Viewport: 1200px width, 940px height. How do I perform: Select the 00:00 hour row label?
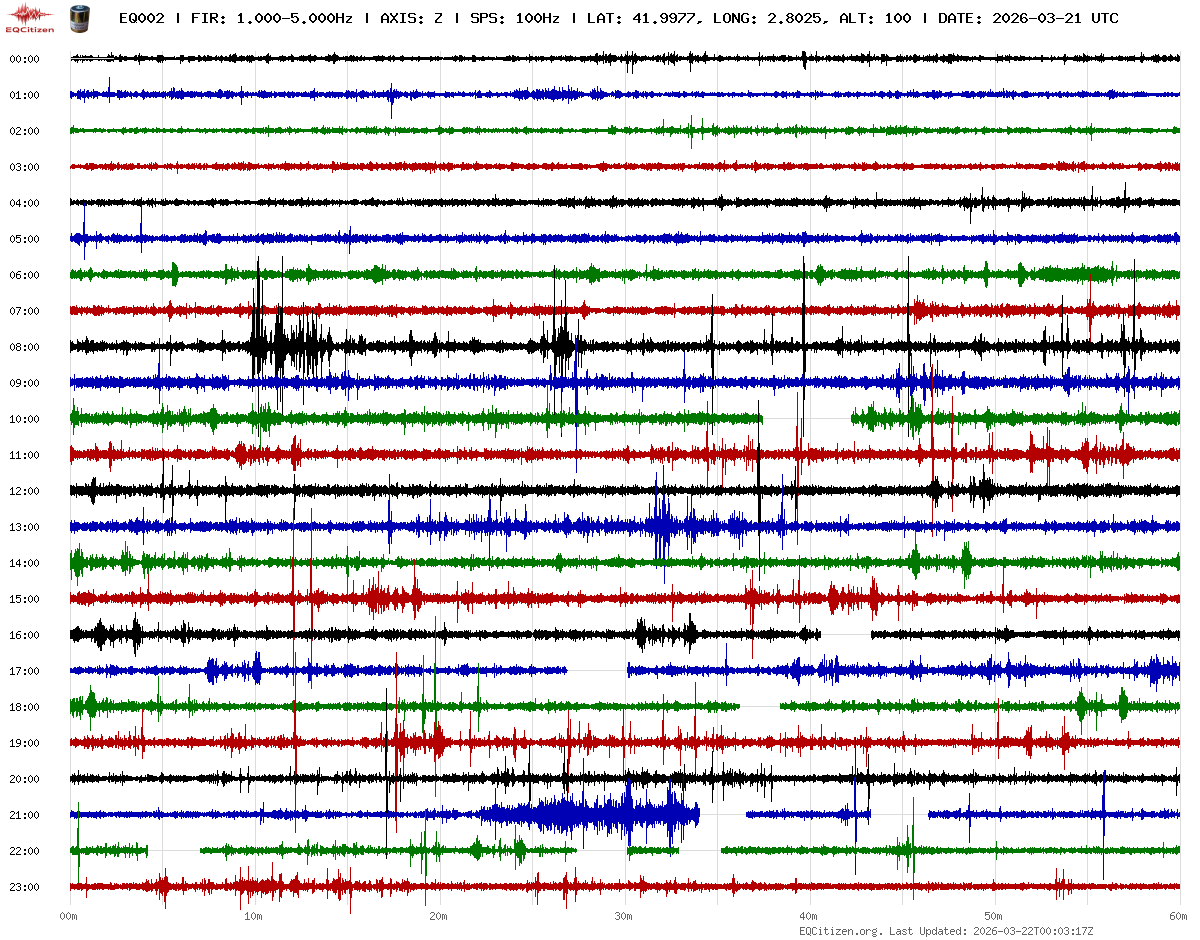coord(24,59)
